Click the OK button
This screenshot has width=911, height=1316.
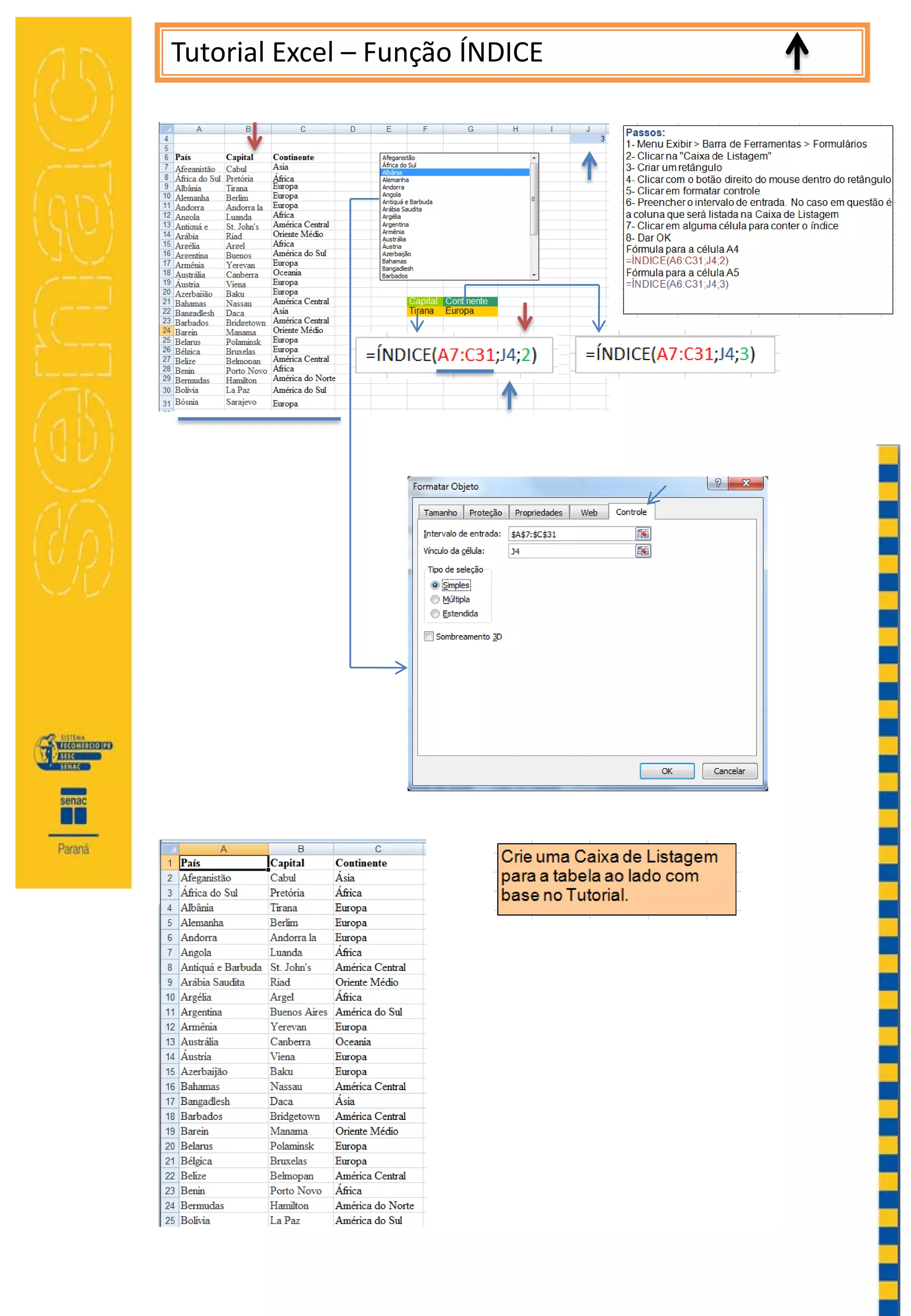(667, 771)
